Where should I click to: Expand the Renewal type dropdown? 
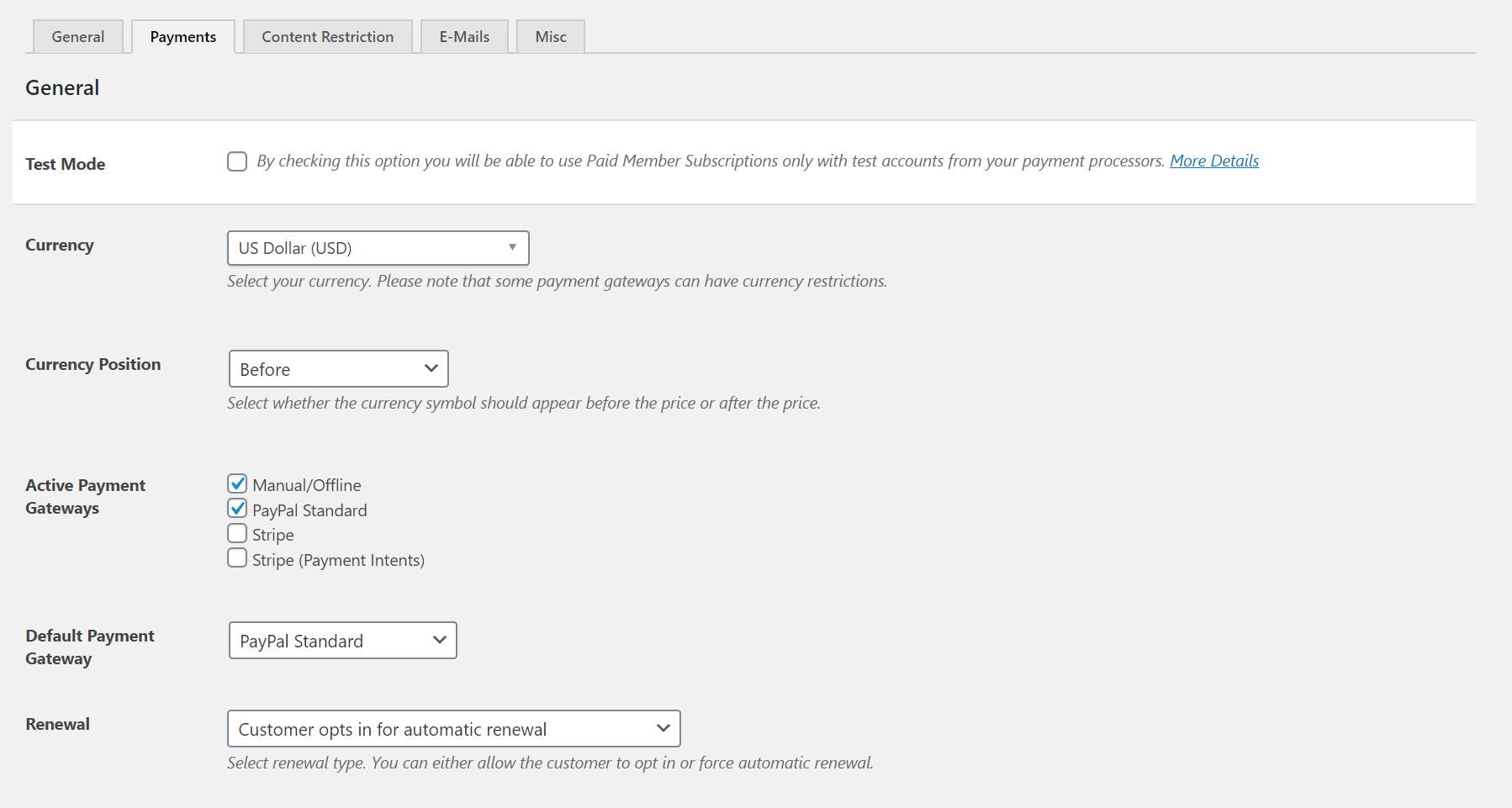pos(454,729)
